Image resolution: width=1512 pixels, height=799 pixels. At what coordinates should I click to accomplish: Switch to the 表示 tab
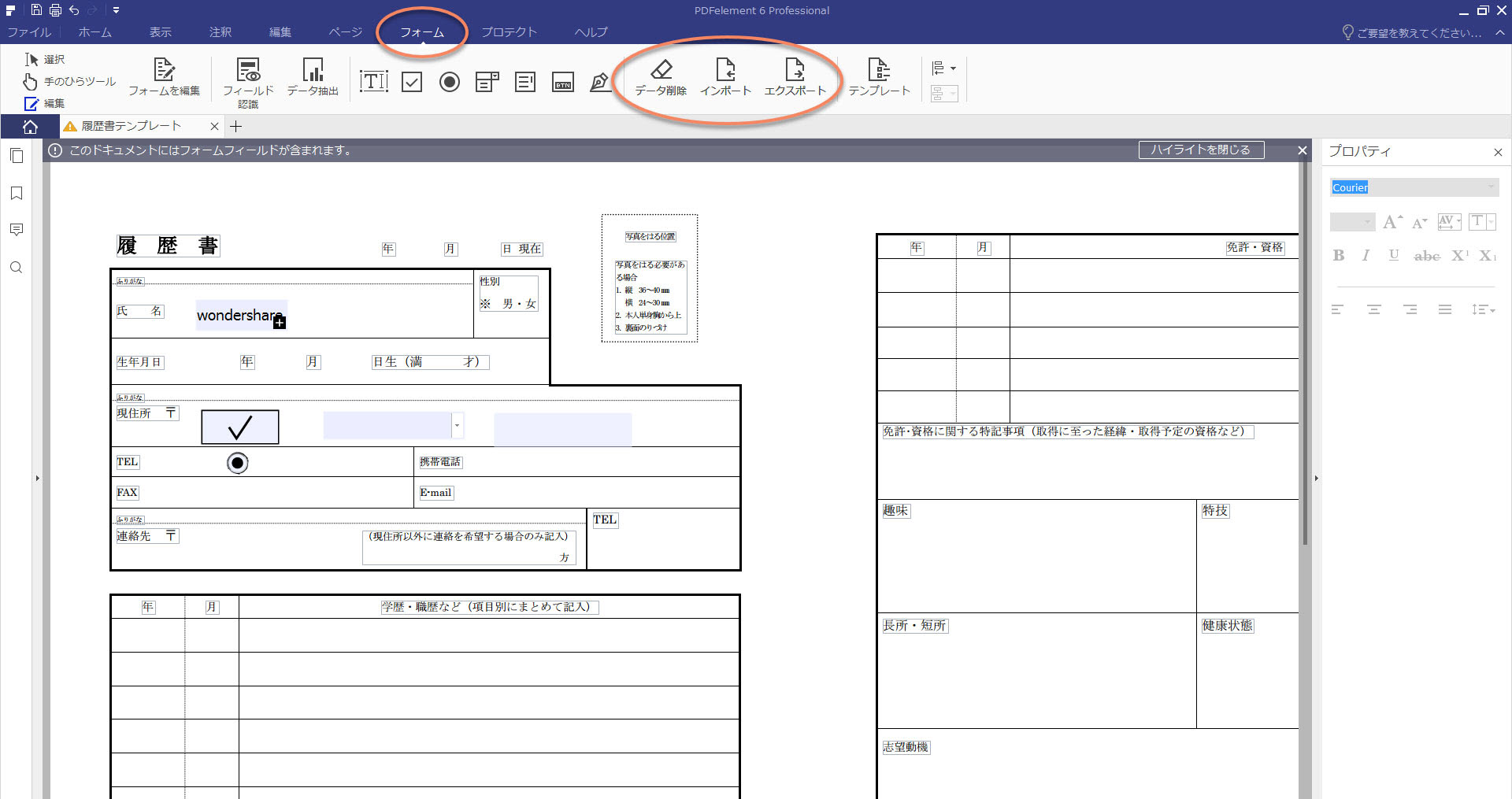click(x=161, y=32)
